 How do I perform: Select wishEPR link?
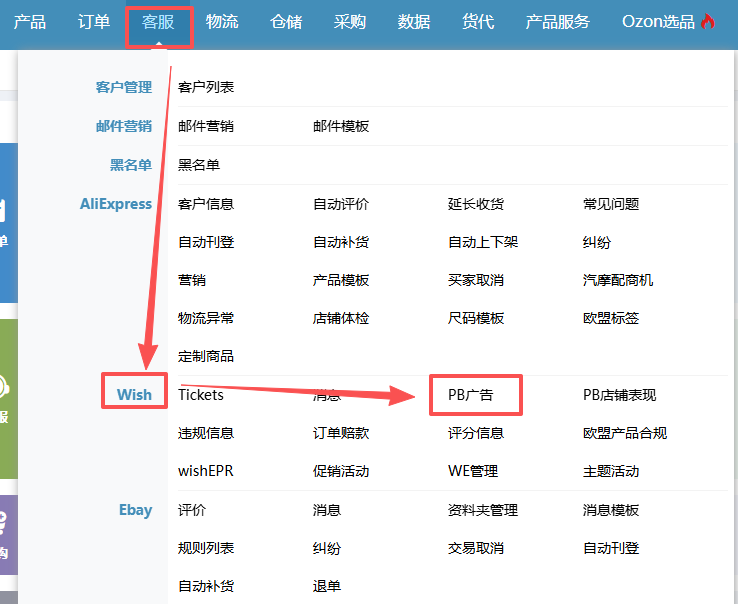pos(206,471)
